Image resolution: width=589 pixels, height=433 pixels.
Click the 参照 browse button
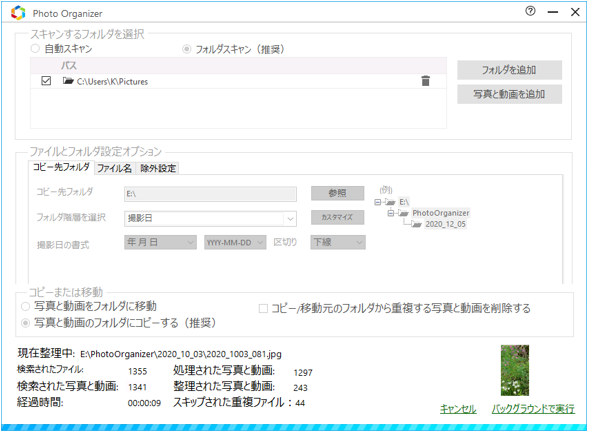click(x=337, y=193)
